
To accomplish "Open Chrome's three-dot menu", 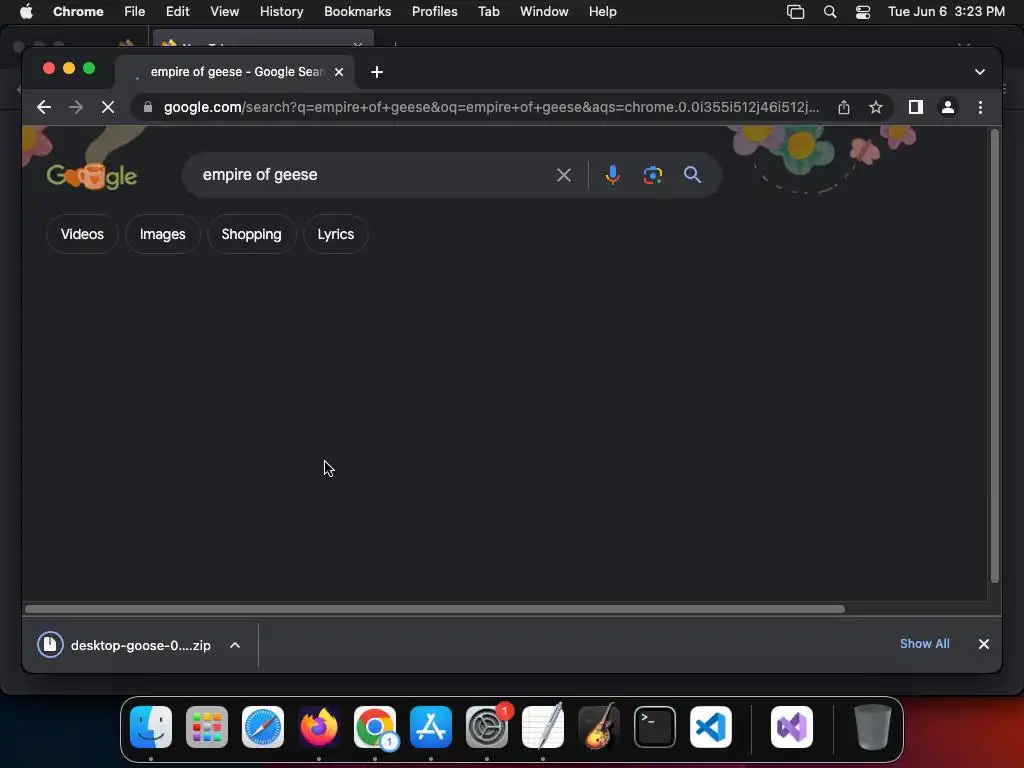I will 980,107.
